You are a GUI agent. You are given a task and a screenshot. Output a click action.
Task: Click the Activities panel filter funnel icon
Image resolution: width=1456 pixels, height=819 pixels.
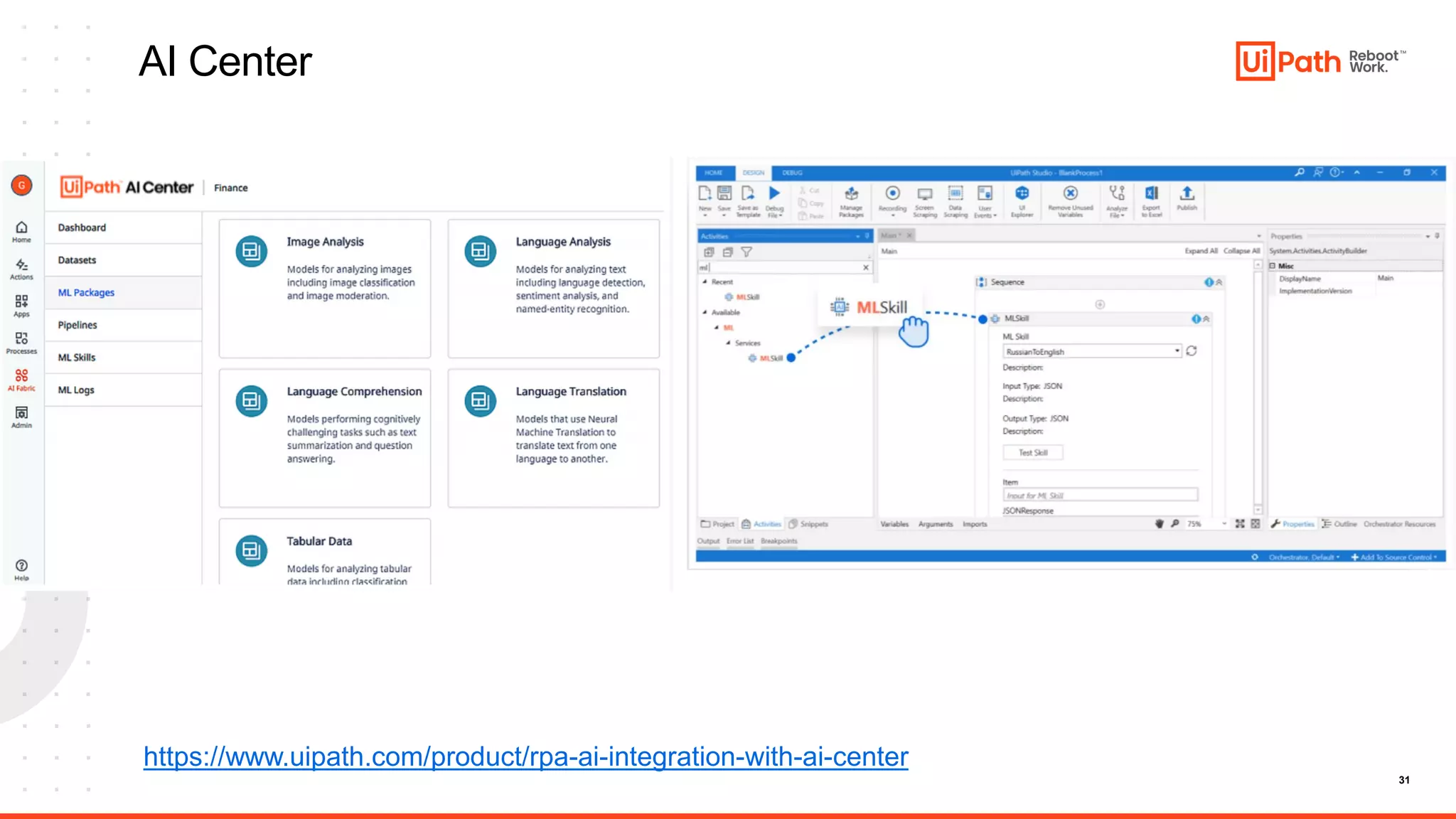[x=746, y=252]
